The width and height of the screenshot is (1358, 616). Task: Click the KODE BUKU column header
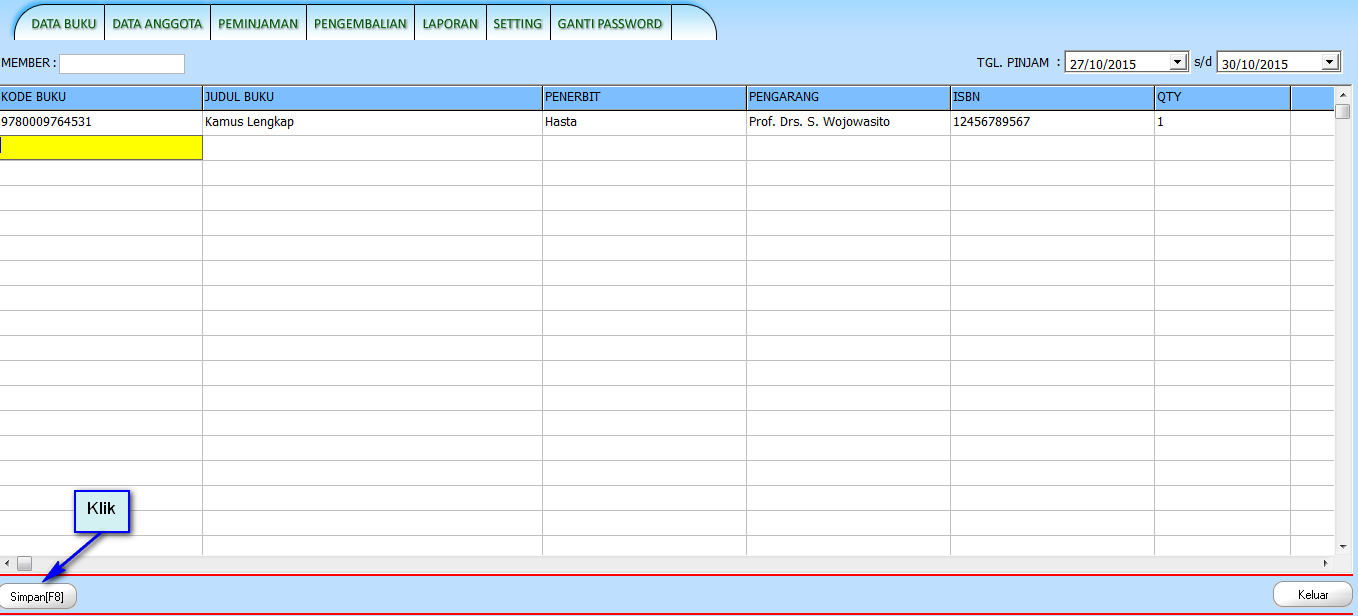100,97
